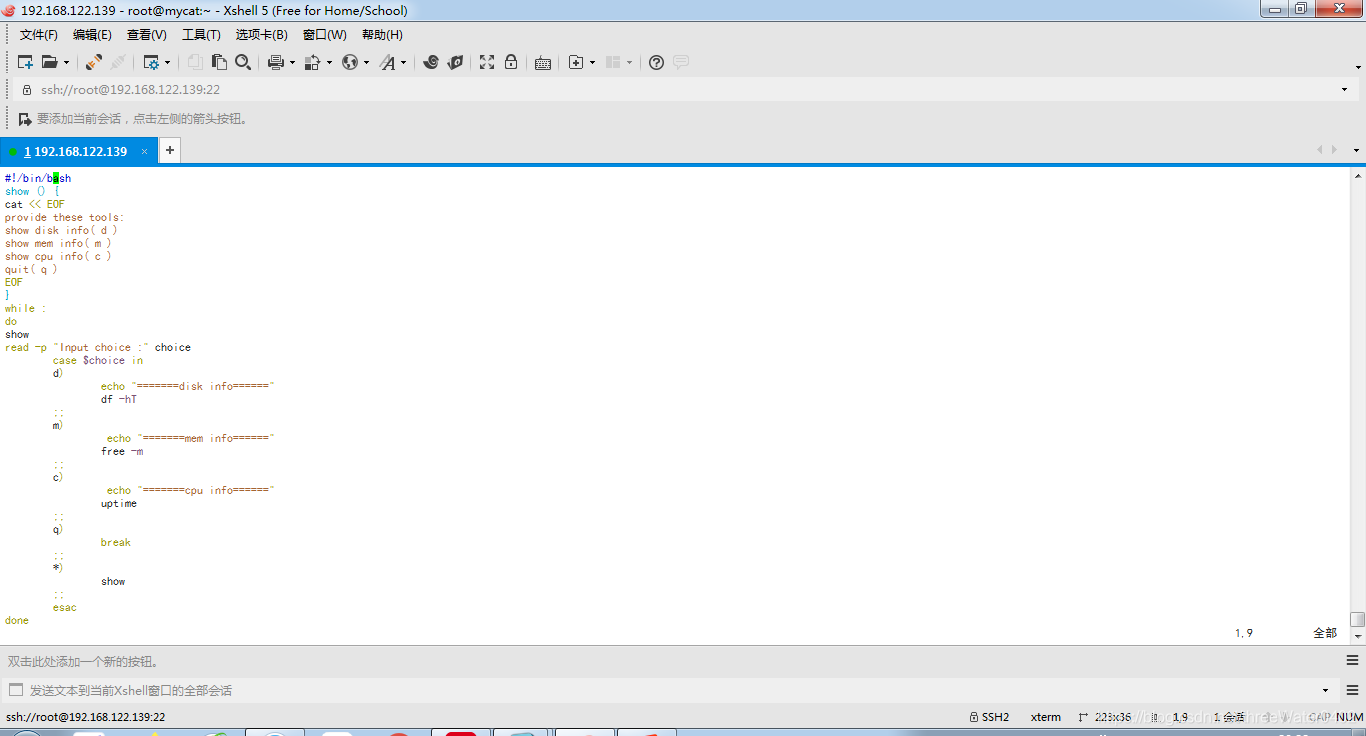Expand the Properties gear dropdown arrow
Viewport: 1366px width, 736px height.
point(167,62)
